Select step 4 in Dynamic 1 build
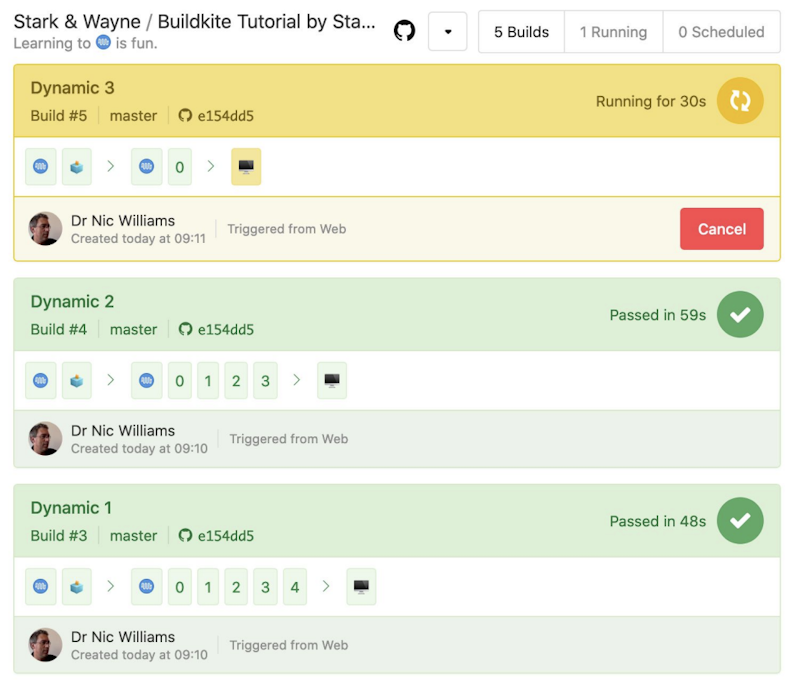 tap(294, 587)
